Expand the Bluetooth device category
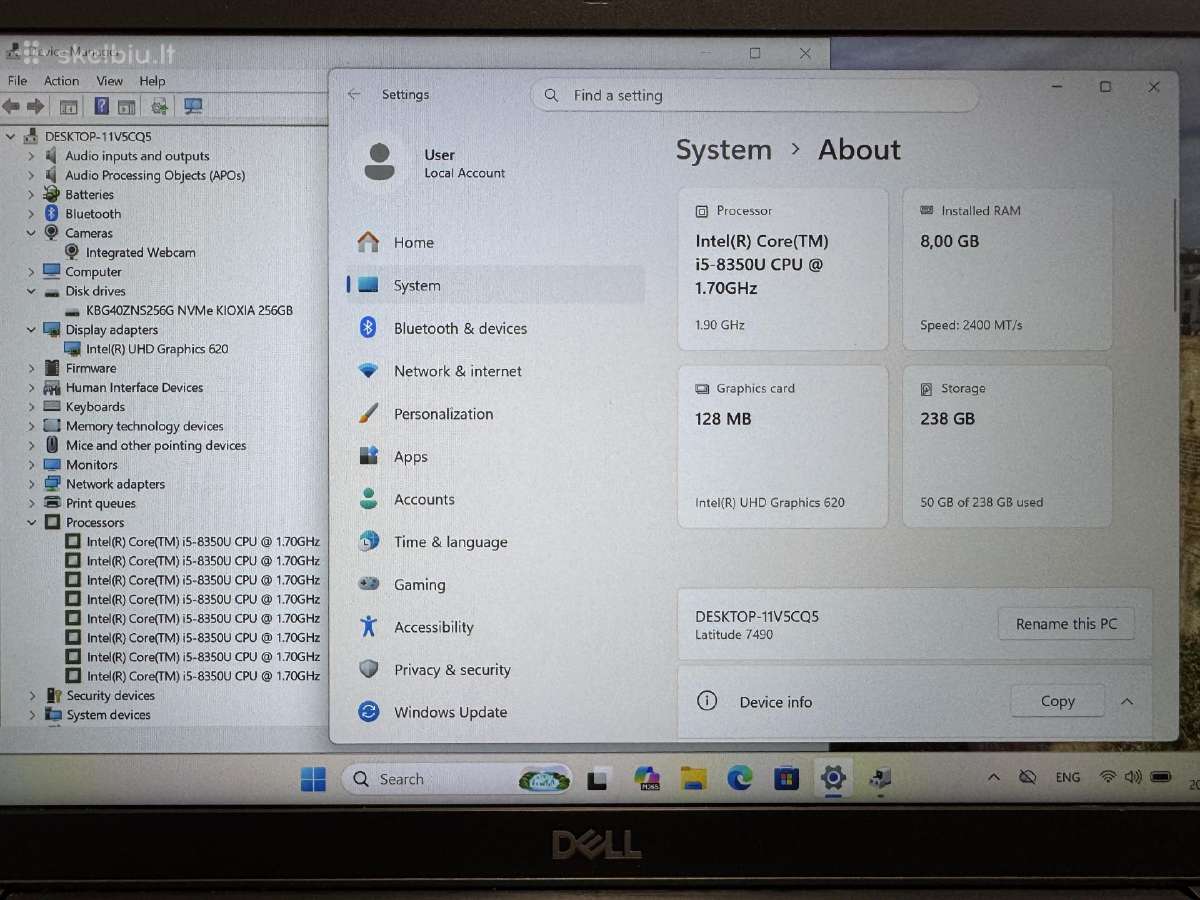 point(31,214)
